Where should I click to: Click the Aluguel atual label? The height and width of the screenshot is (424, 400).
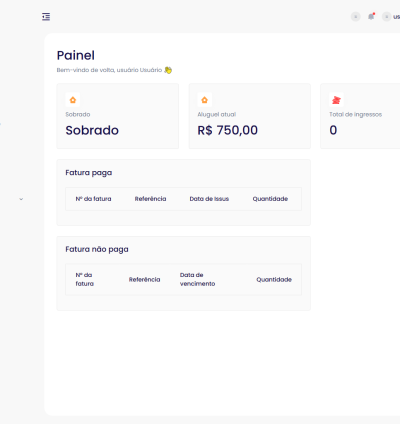pyautogui.click(x=217, y=114)
